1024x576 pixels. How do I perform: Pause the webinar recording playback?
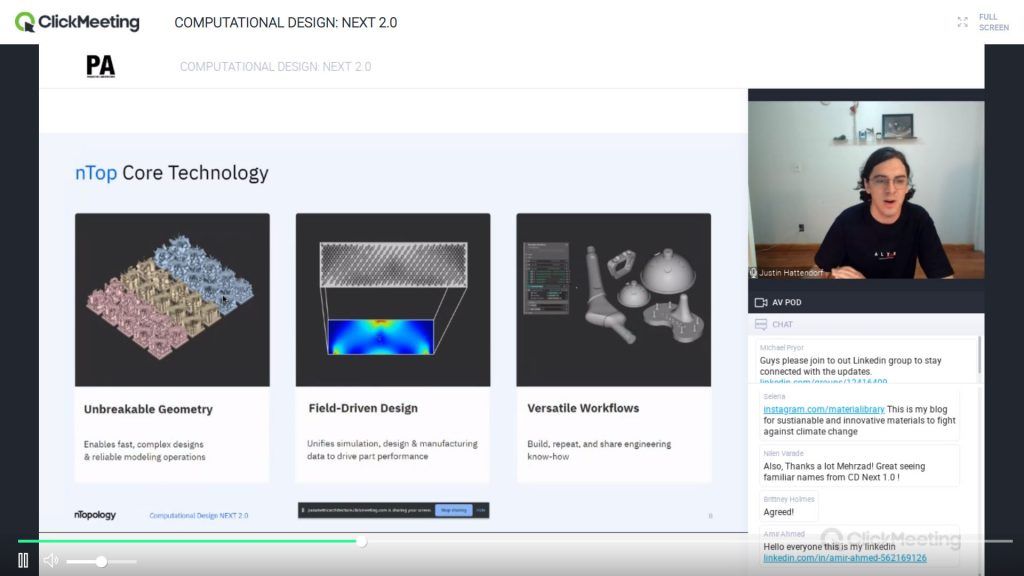click(23, 560)
